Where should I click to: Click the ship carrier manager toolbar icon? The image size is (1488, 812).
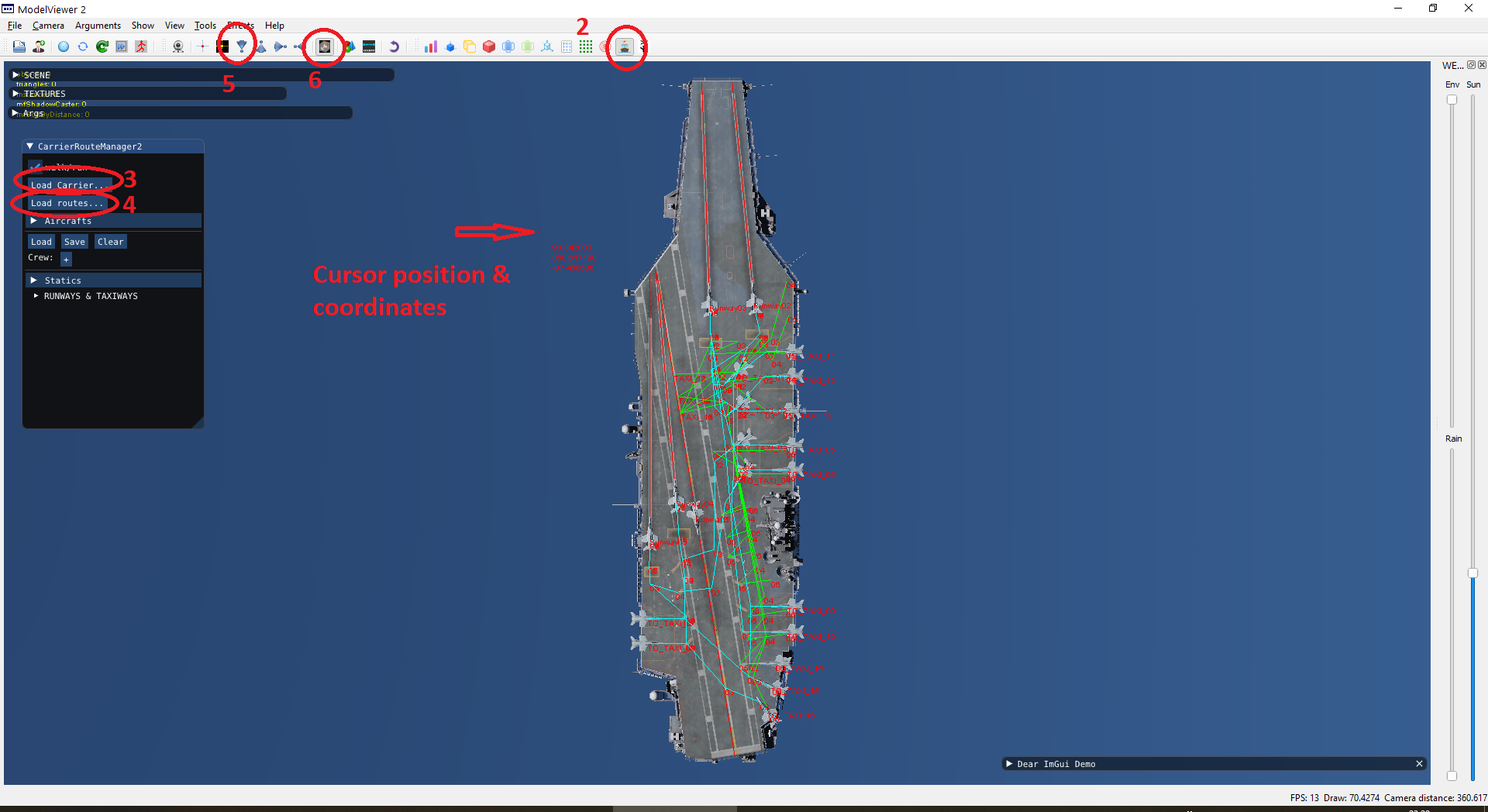tap(625, 46)
